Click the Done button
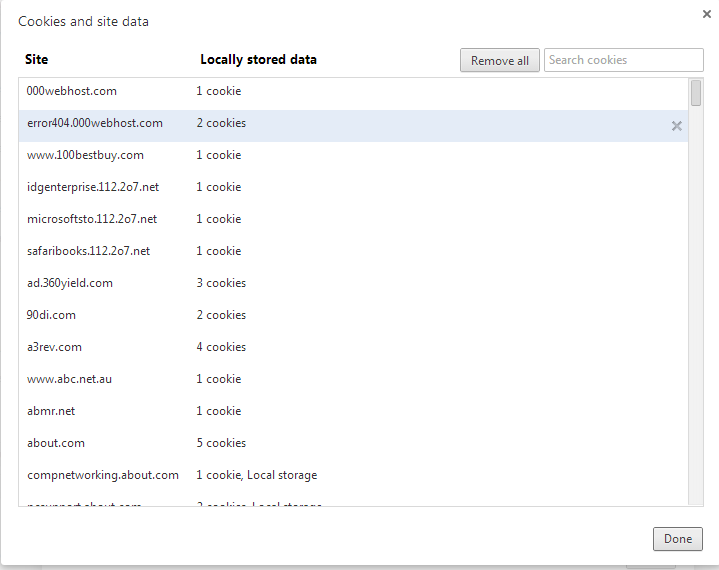Screen dimensions: 719x570 pyautogui.click(x=677, y=538)
